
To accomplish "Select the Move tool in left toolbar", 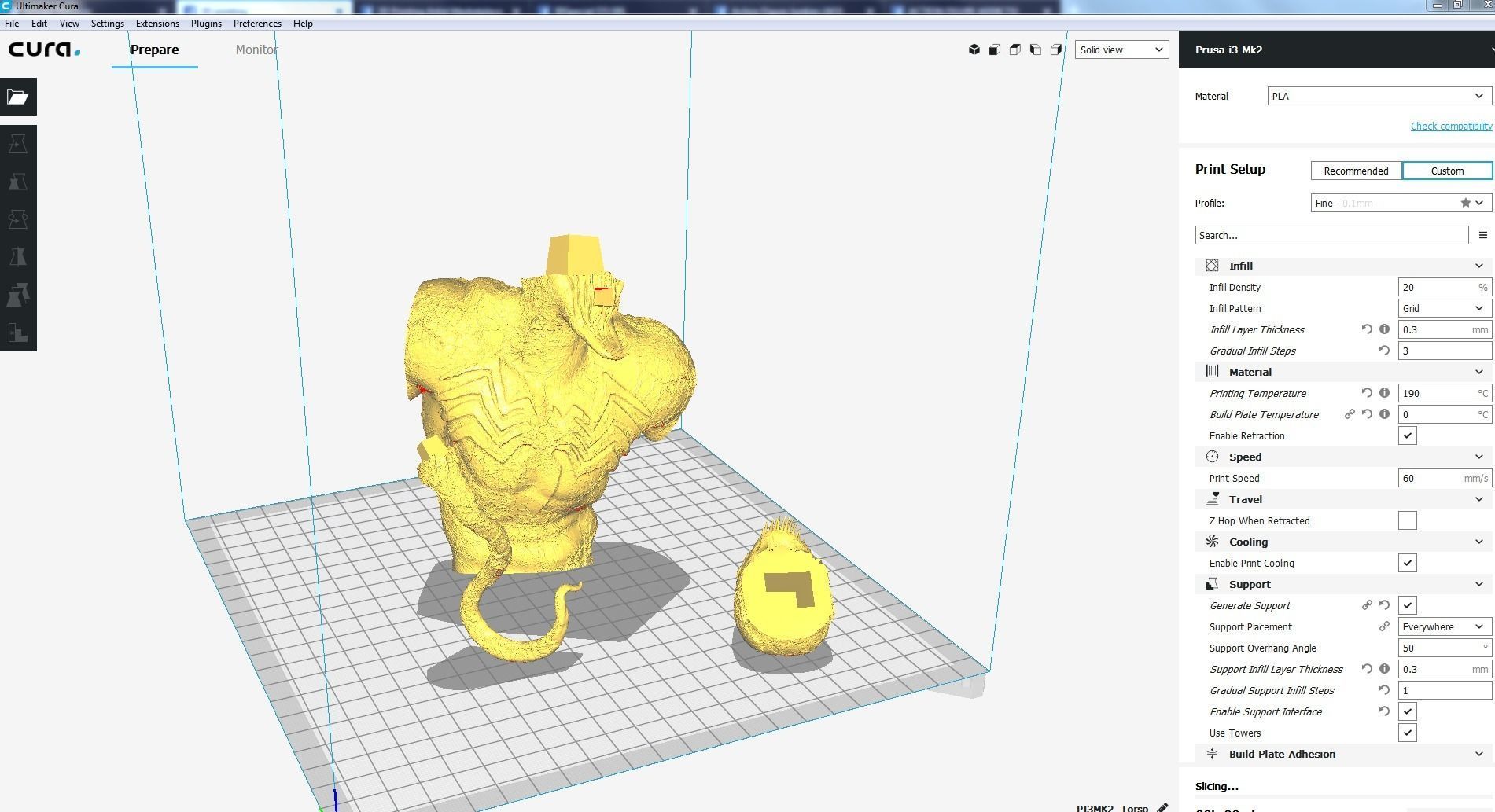I will 18,144.
